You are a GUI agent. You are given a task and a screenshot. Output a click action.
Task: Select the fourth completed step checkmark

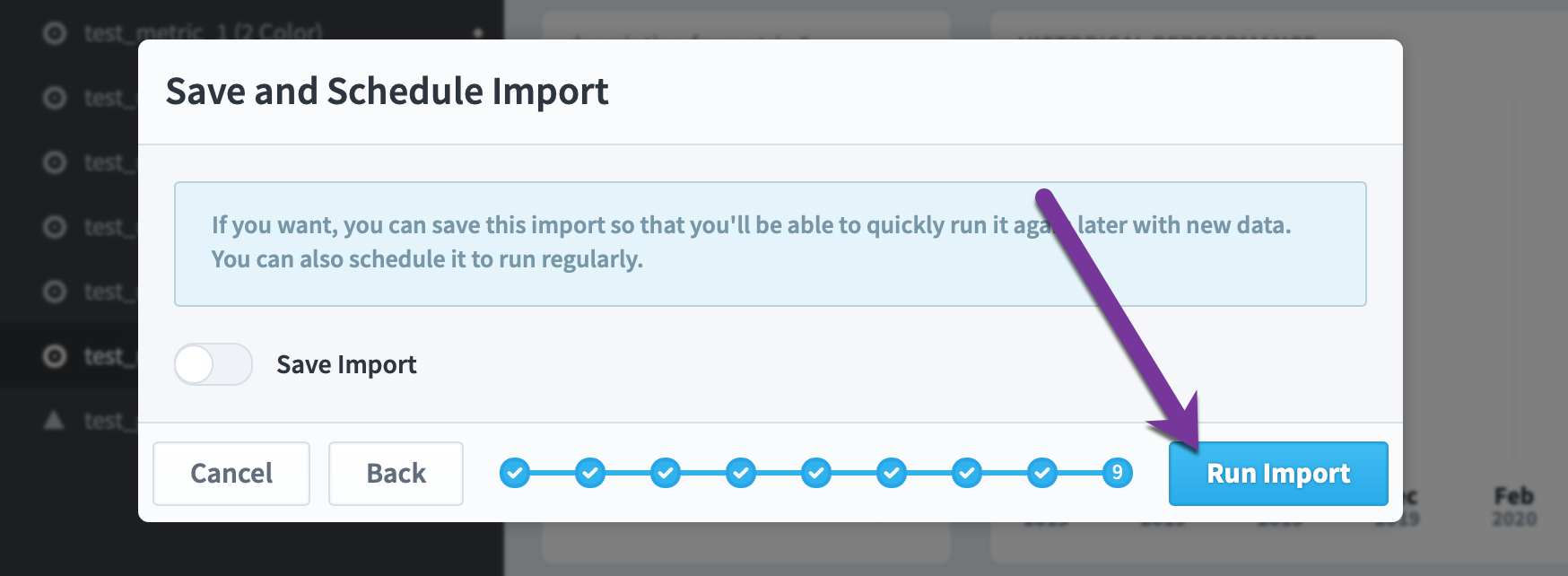741,473
